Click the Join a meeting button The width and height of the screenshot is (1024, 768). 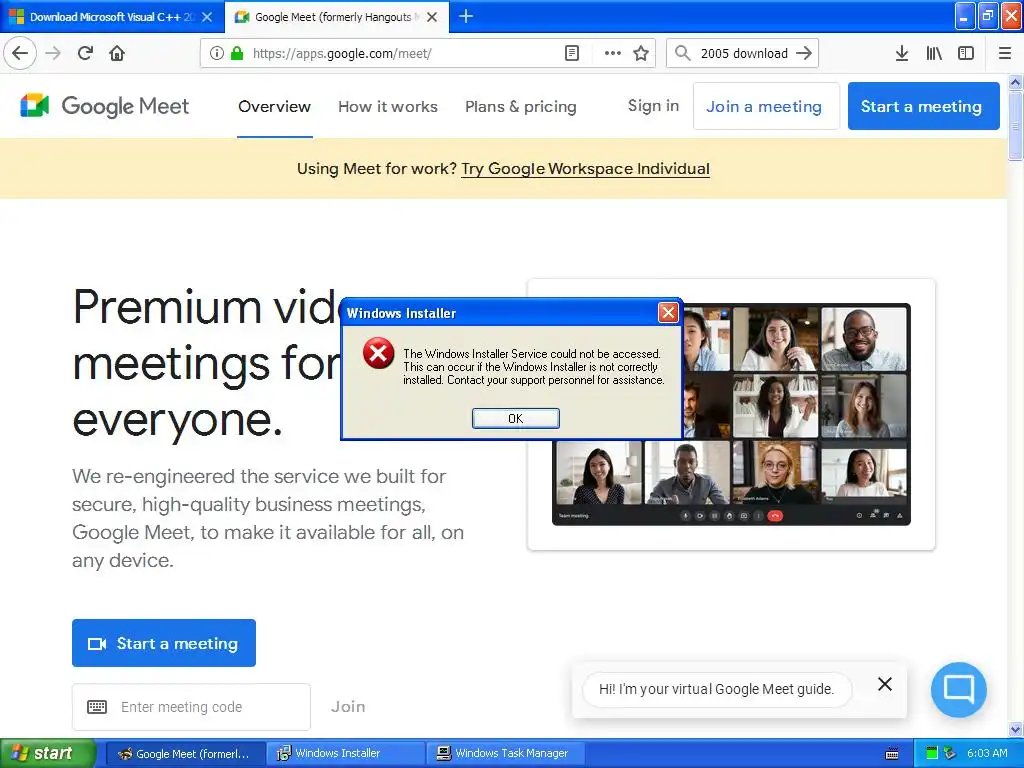[x=764, y=106]
